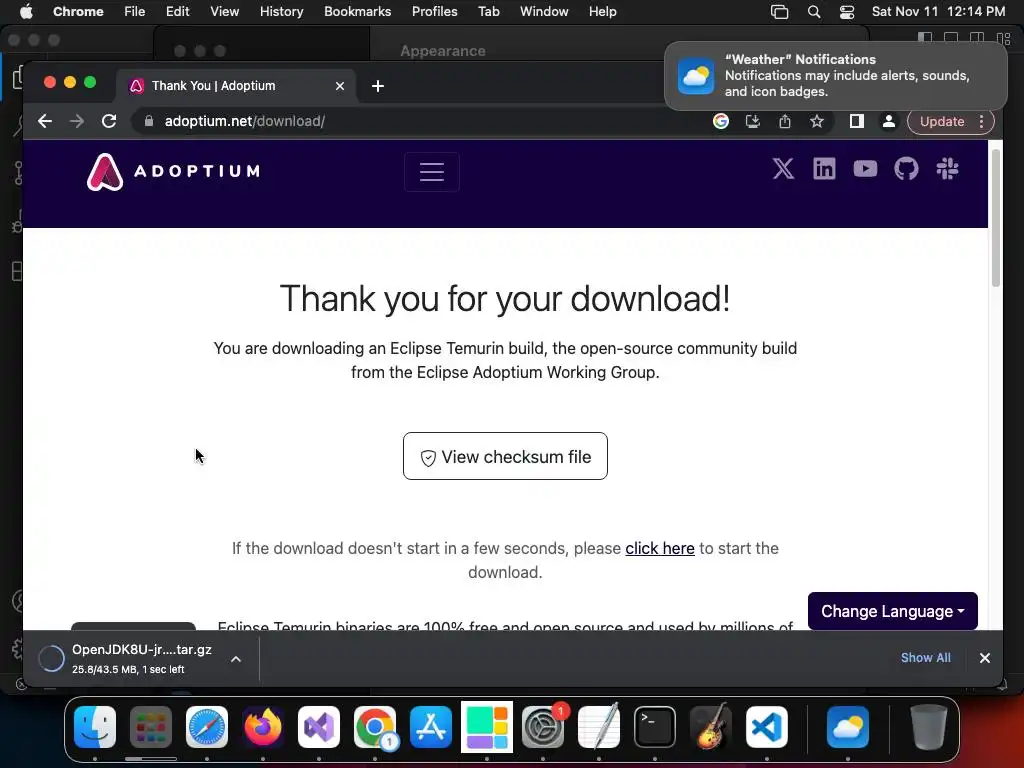This screenshot has height=768, width=1024.
Task: Click the adoptium.net address bar
Action: point(418,121)
